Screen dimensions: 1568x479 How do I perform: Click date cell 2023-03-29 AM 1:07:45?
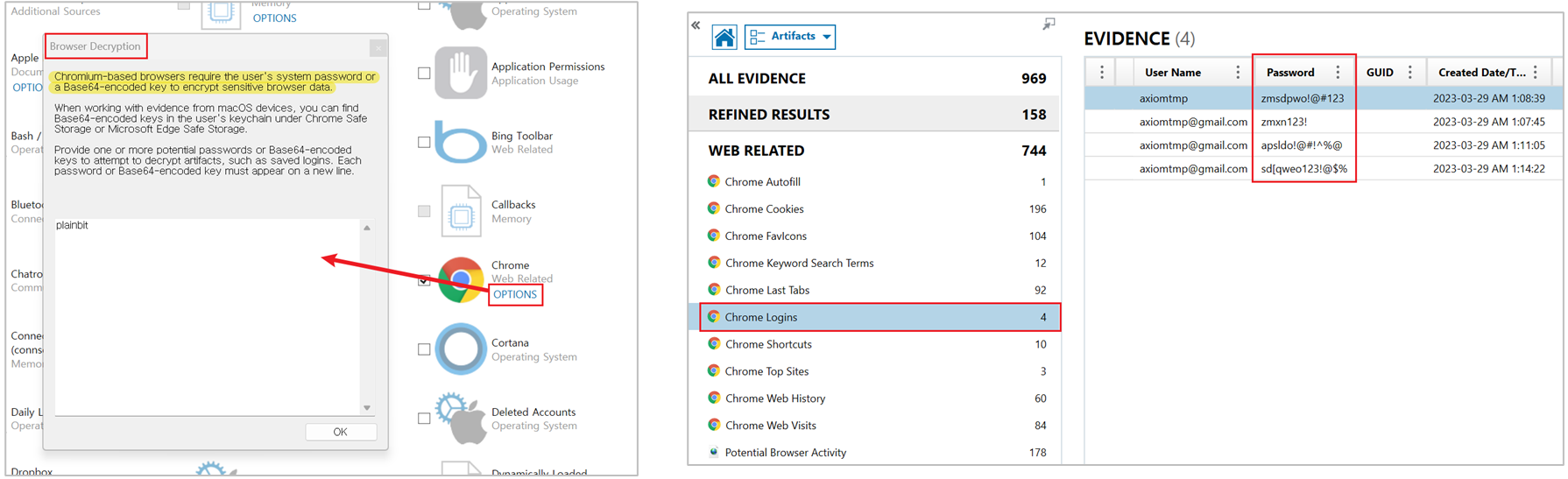1488,122
